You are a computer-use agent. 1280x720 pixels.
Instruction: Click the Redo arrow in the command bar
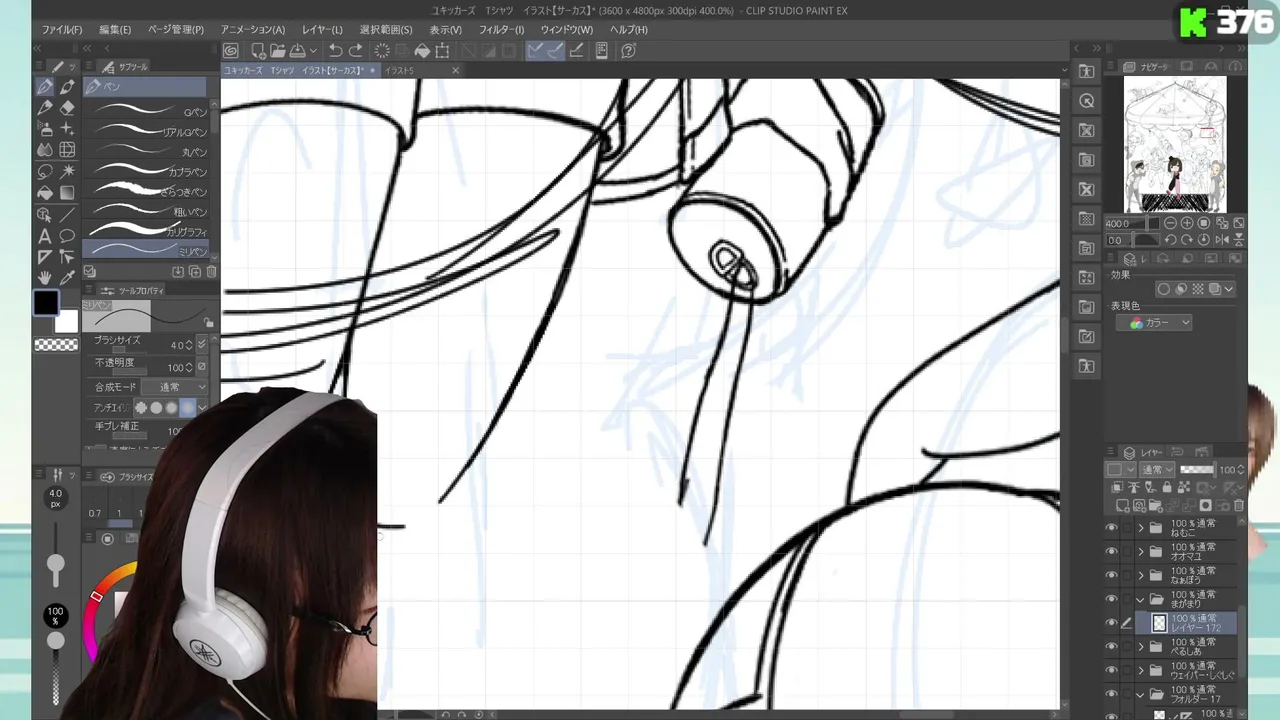point(355,51)
